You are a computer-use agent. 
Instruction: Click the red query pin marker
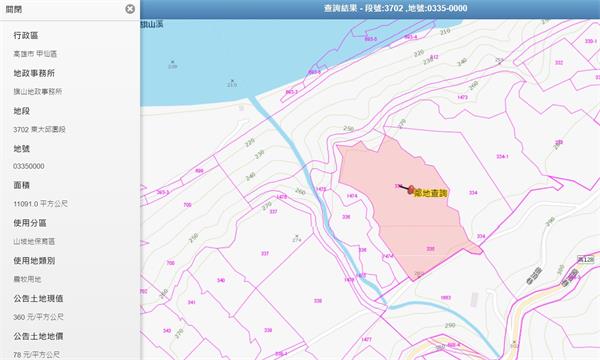click(x=411, y=189)
